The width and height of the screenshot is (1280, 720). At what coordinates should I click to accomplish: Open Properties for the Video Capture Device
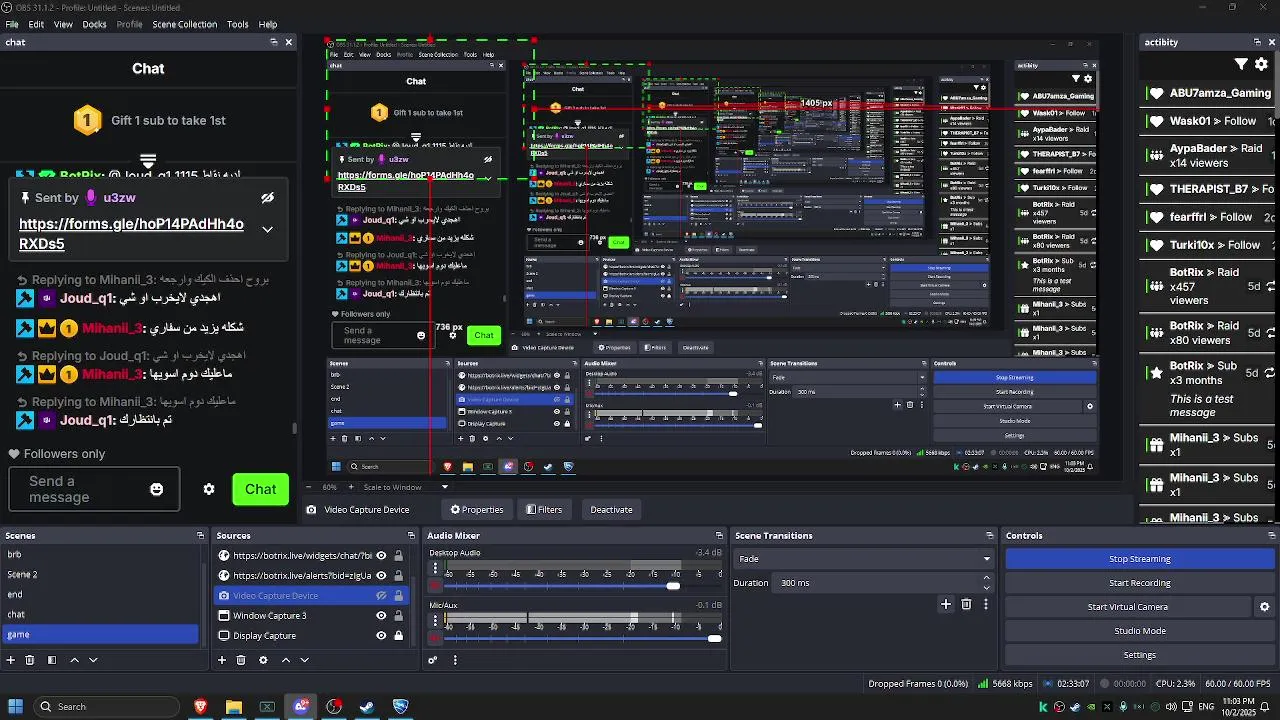pos(477,510)
